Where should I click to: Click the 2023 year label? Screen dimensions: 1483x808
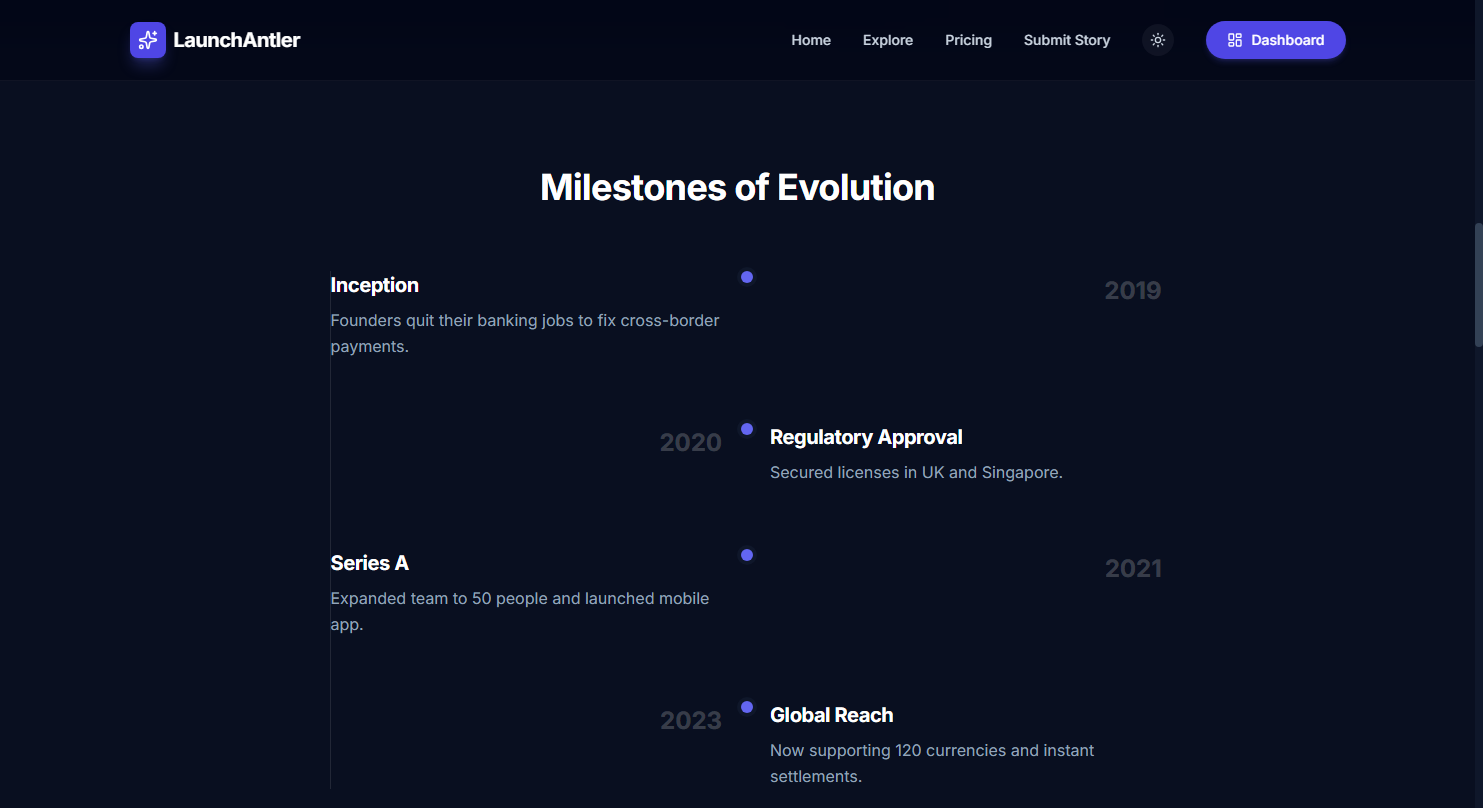[691, 721]
